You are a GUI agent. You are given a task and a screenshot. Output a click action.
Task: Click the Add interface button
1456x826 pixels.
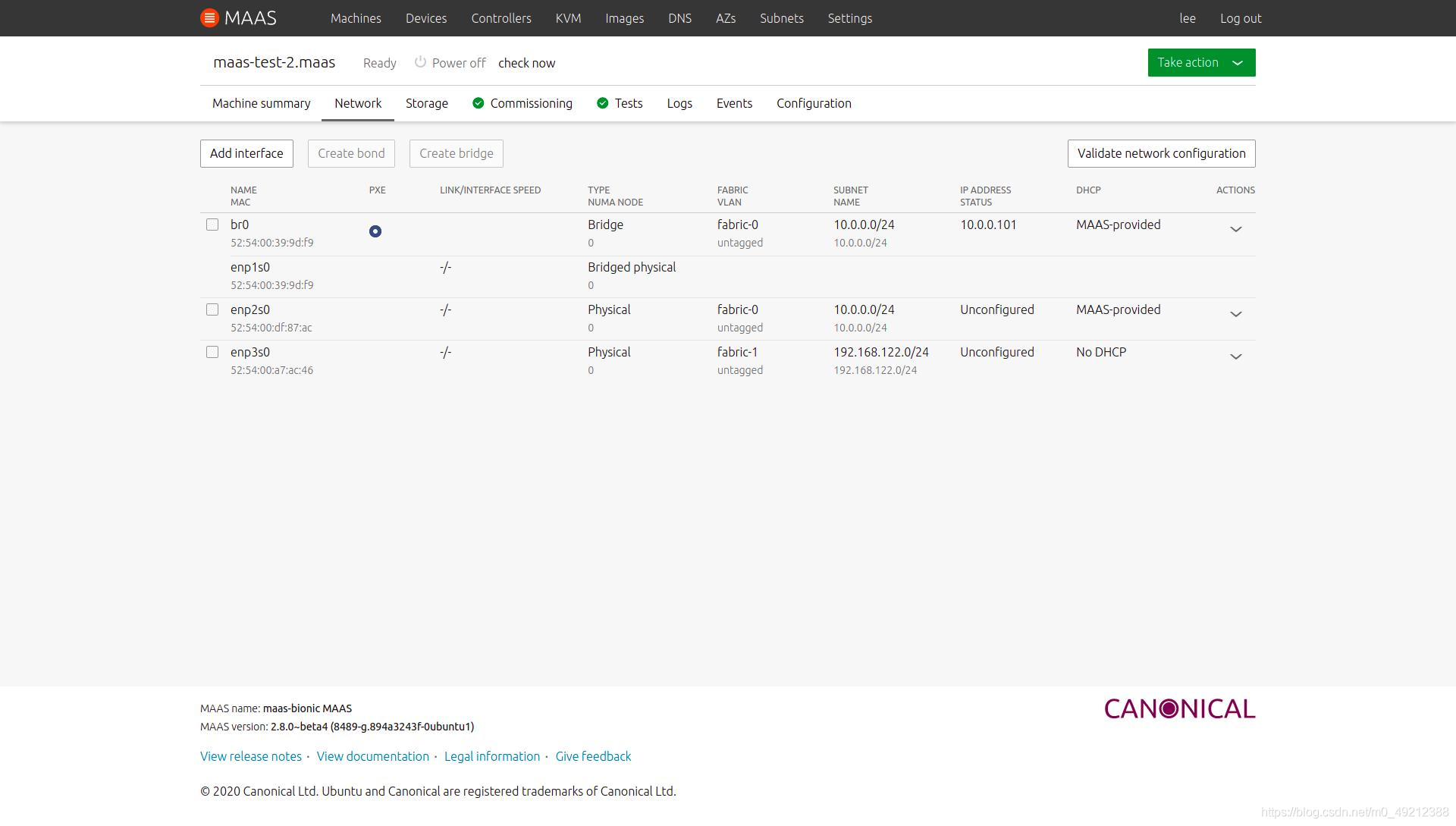247,153
